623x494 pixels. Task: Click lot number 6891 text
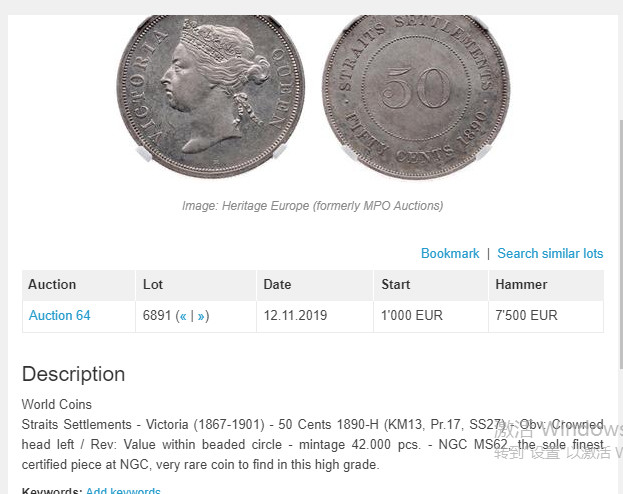(x=157, y=316)
